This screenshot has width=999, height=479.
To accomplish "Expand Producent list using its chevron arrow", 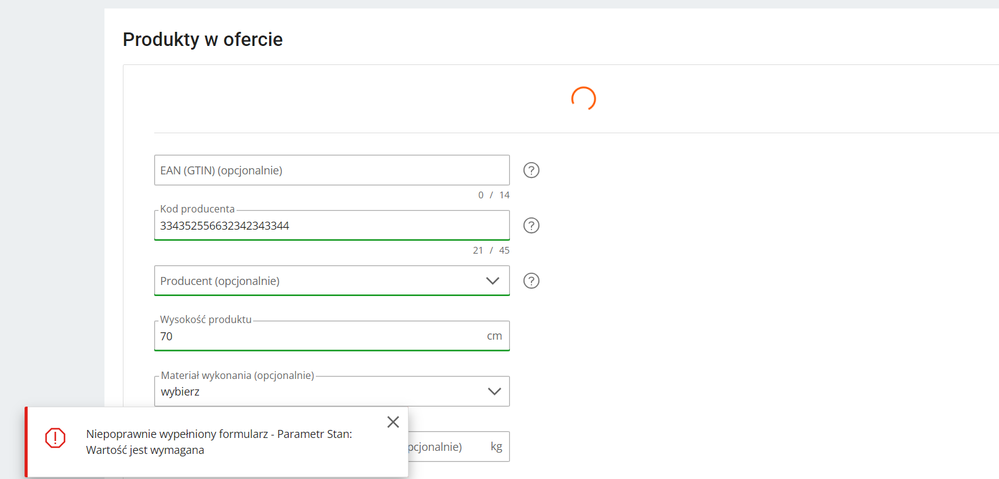I will click(492, 281).
